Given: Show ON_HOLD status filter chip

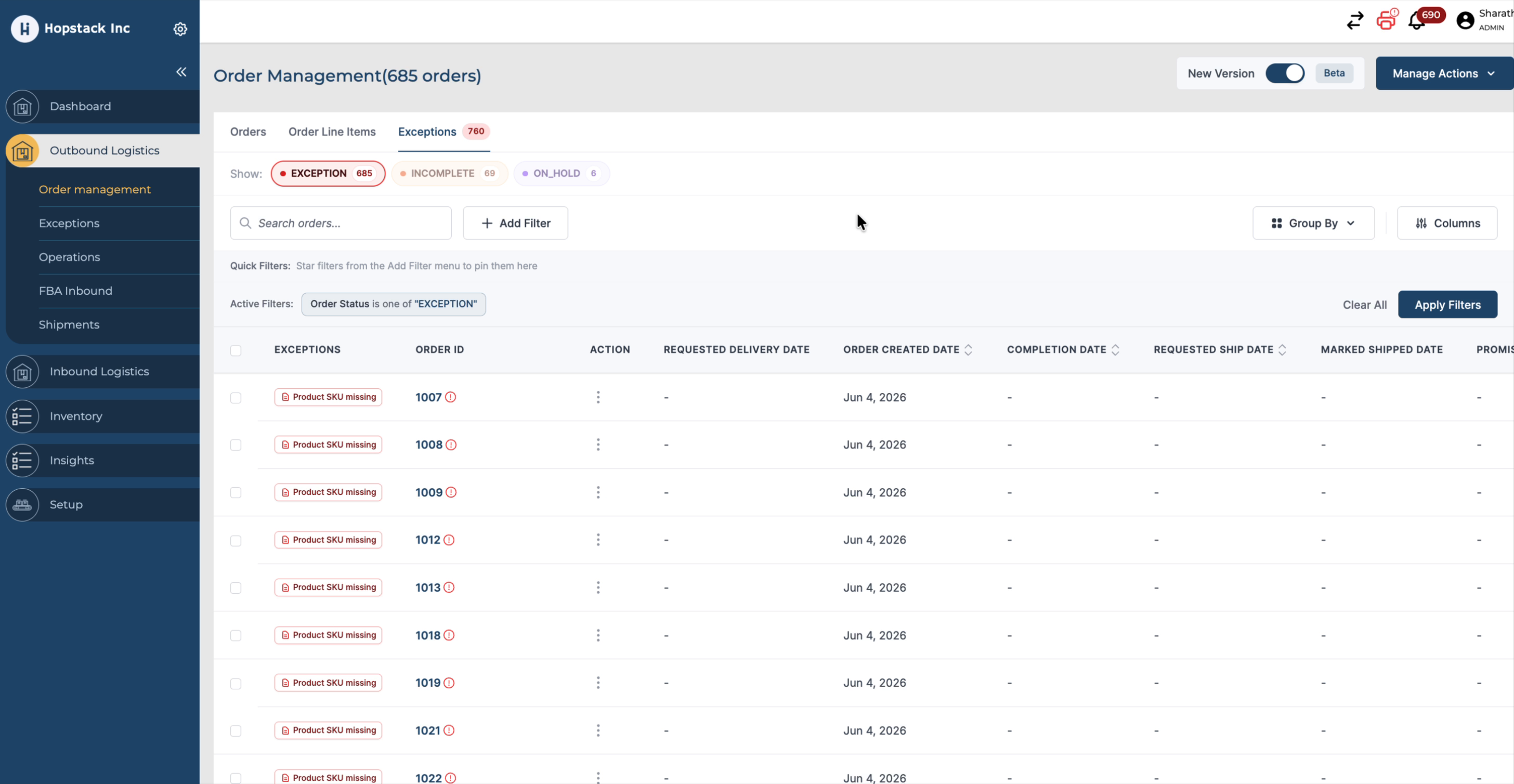Looking at the screenshot, I should 562,173.
